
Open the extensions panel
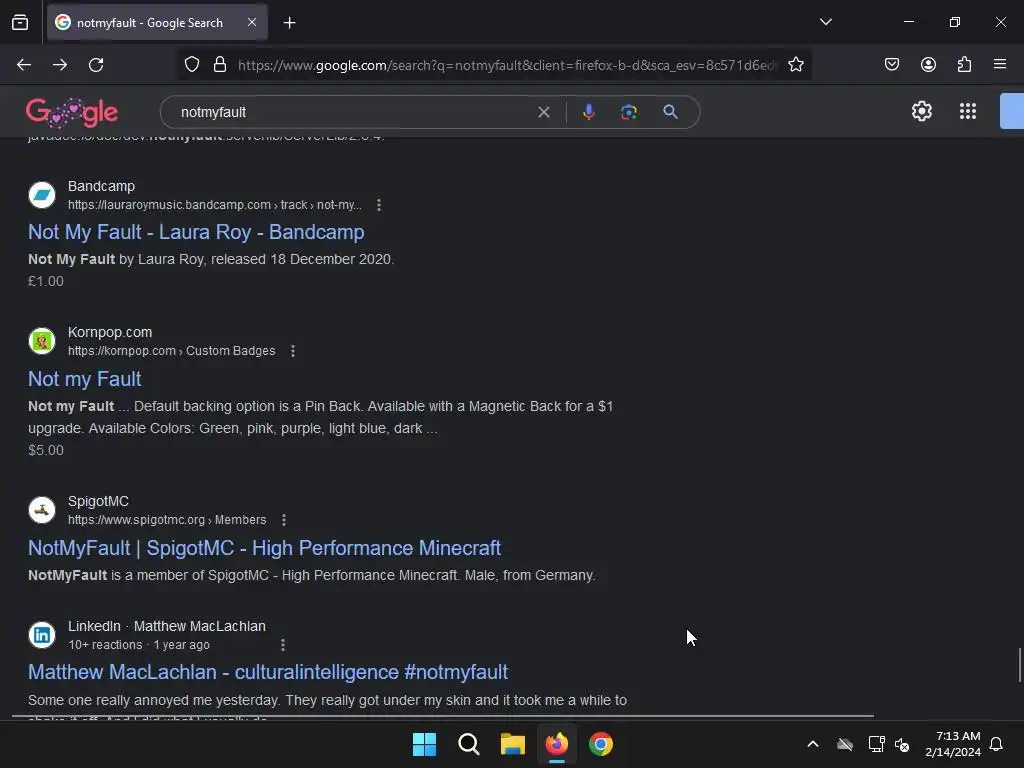click(x=964, y=65)
